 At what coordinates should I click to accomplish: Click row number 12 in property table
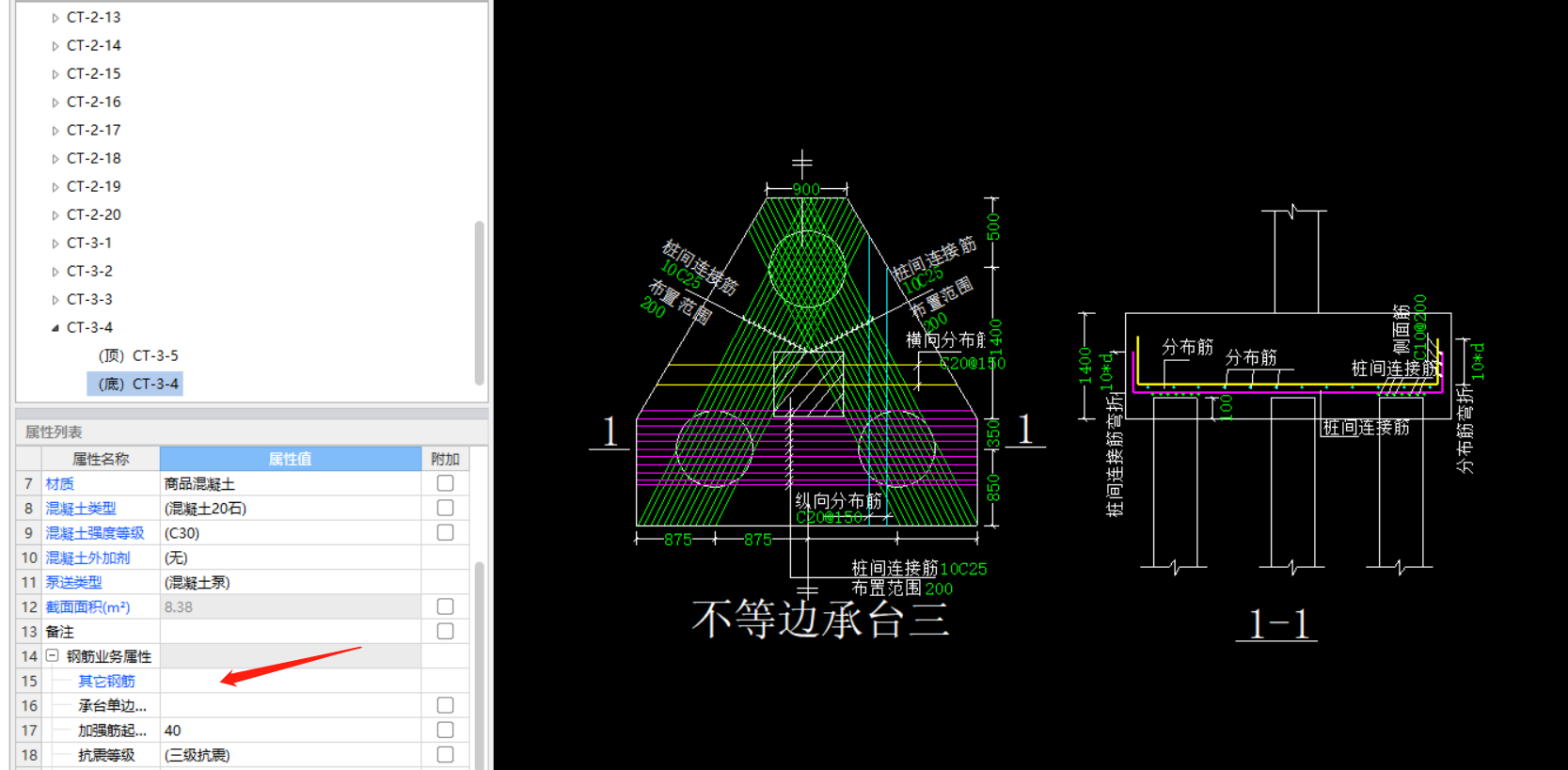[x=28, y=607]
